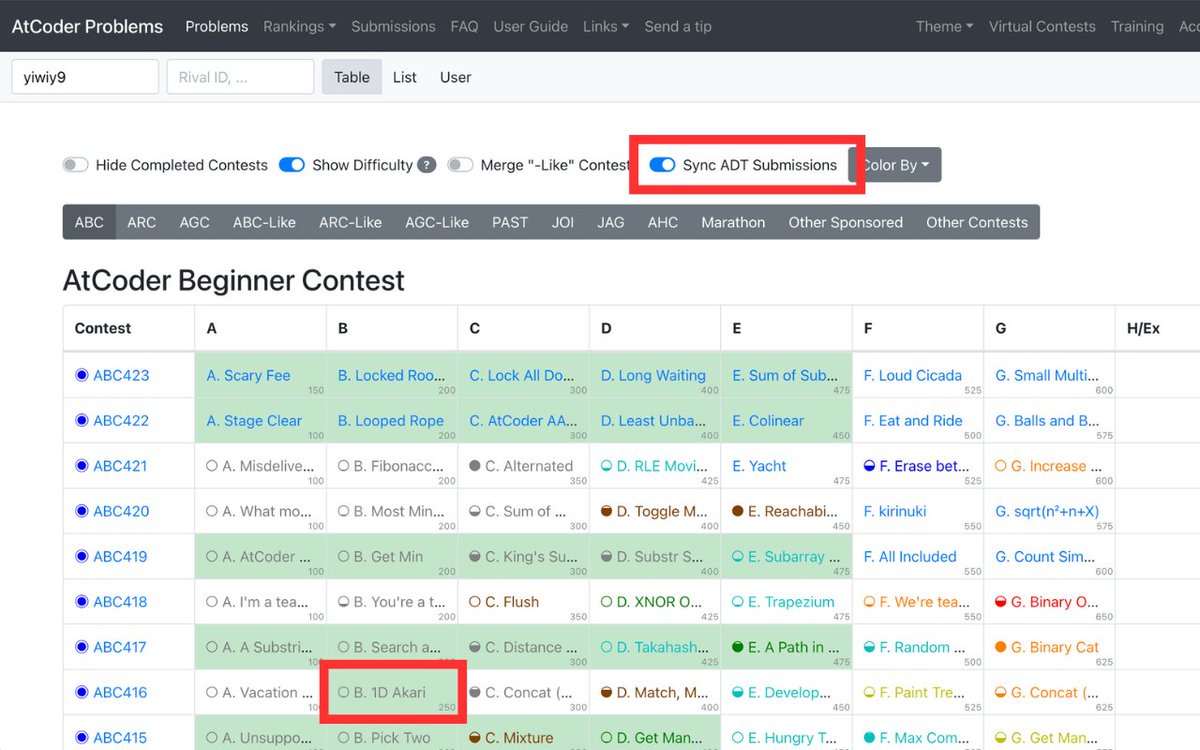Open problem E. Yacht
Viewport: 1200px width, 750px height.
pos(759,466)
